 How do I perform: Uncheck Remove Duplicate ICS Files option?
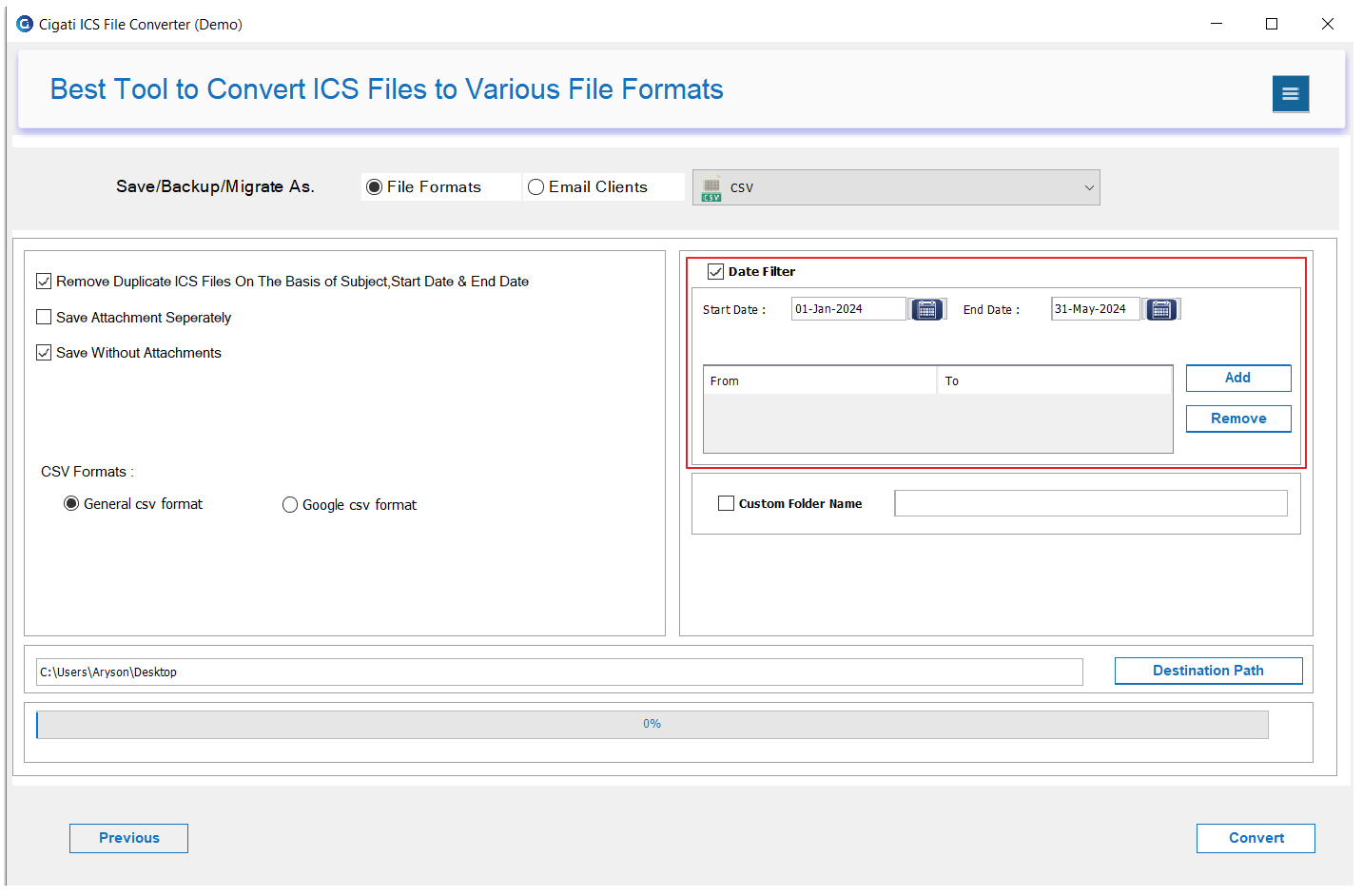44,281
